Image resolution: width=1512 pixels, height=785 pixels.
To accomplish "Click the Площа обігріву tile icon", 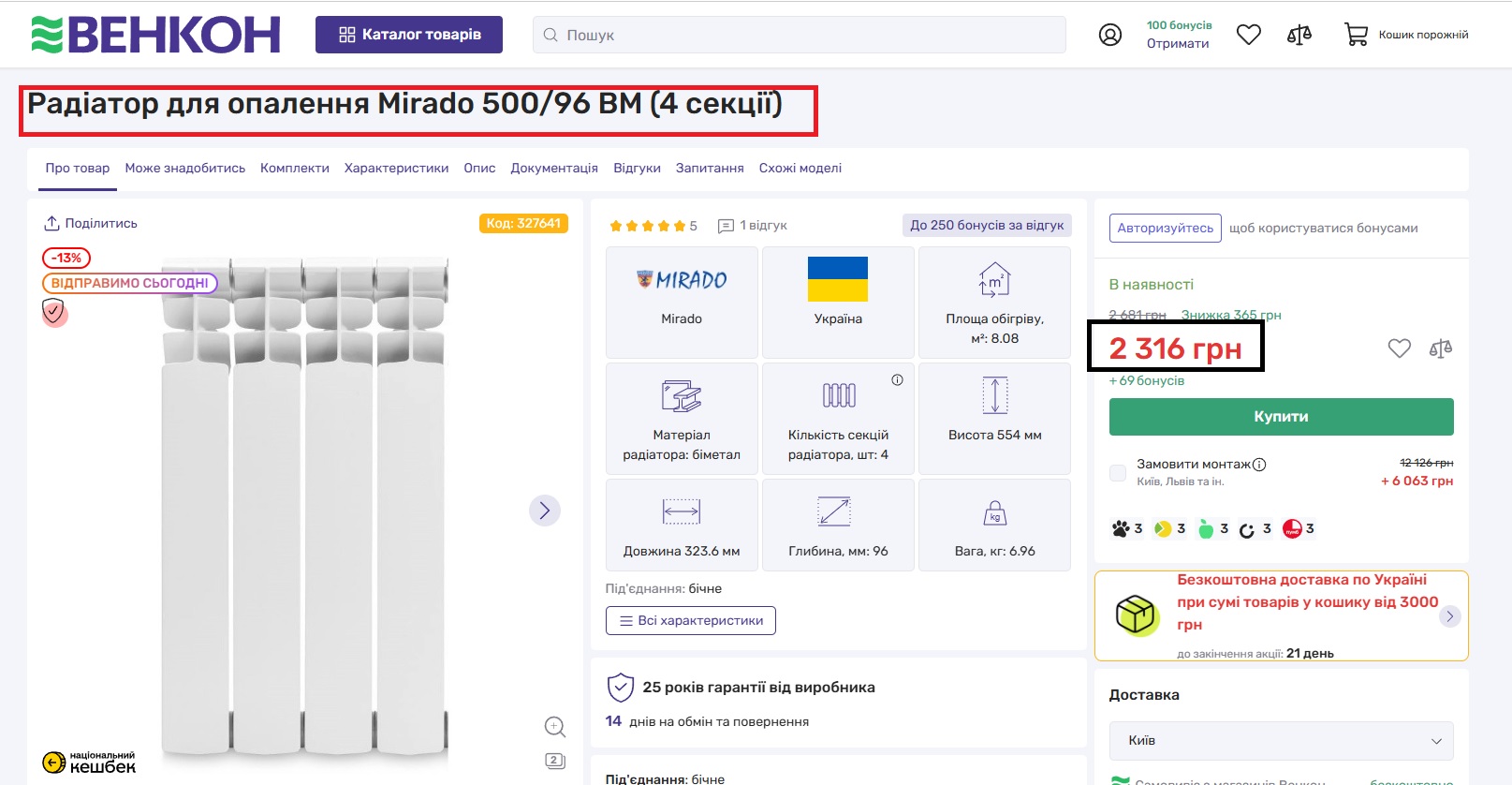I will pos(994,279).
